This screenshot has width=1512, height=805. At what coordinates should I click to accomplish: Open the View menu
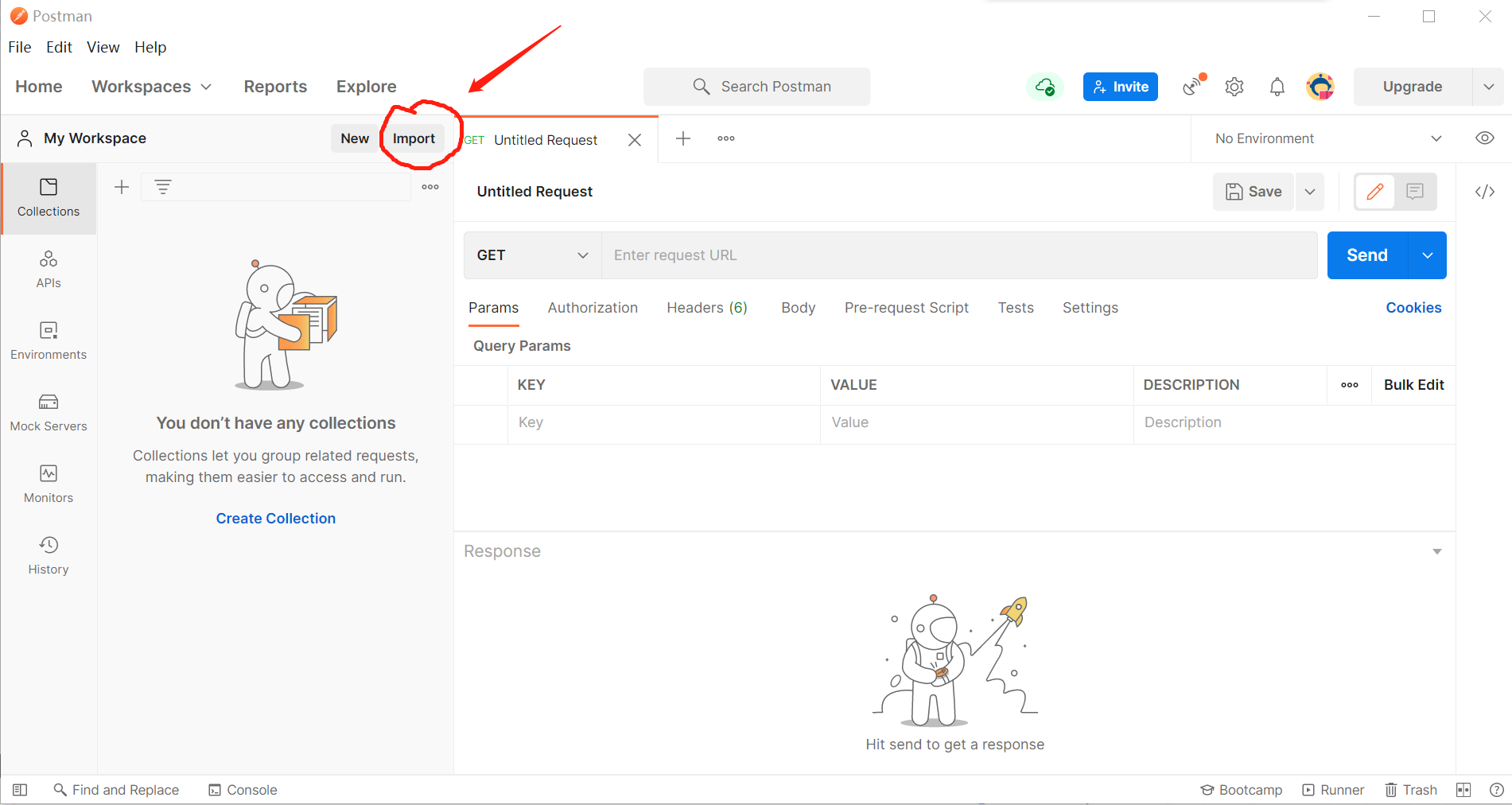pyautogui.click(x=103, y=47)
